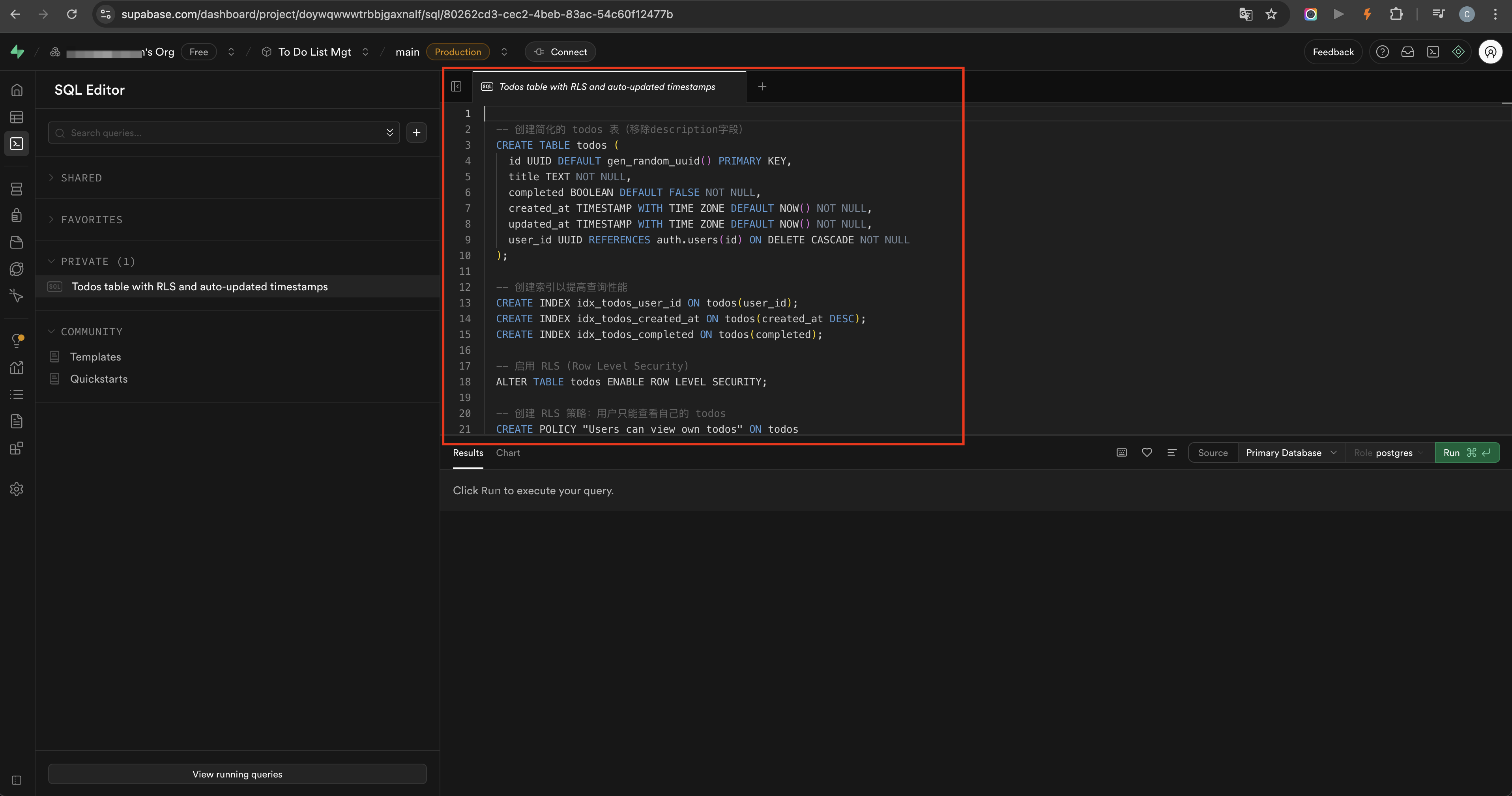Focus the Search queries input field

[x=223, y=133]
